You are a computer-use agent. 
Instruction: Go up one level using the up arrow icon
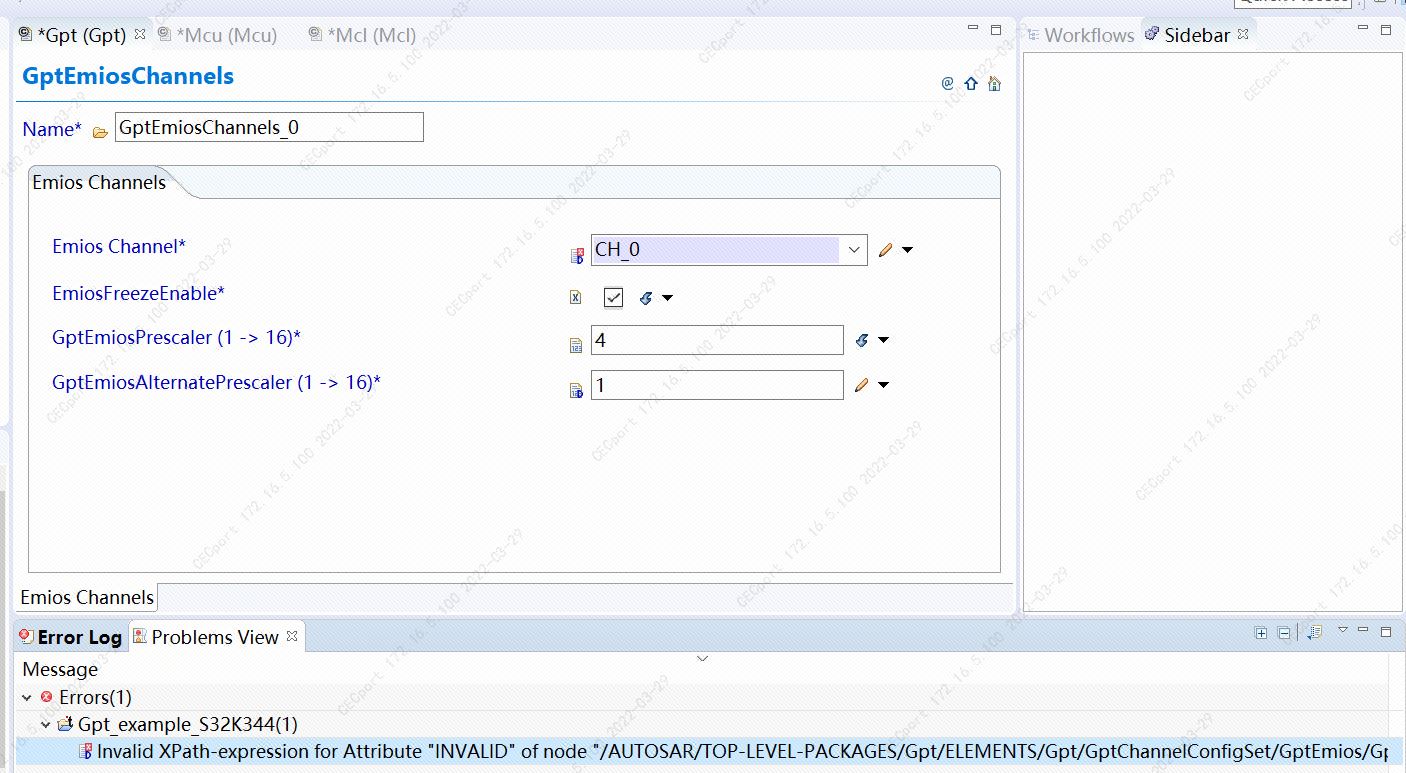tap(971, 84)
